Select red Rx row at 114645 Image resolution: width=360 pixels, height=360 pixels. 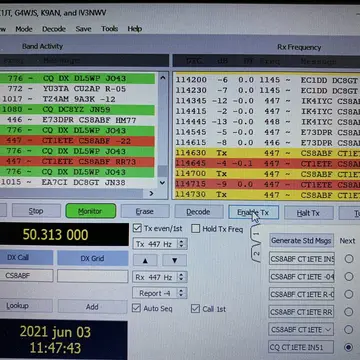(x=267, y=164)
